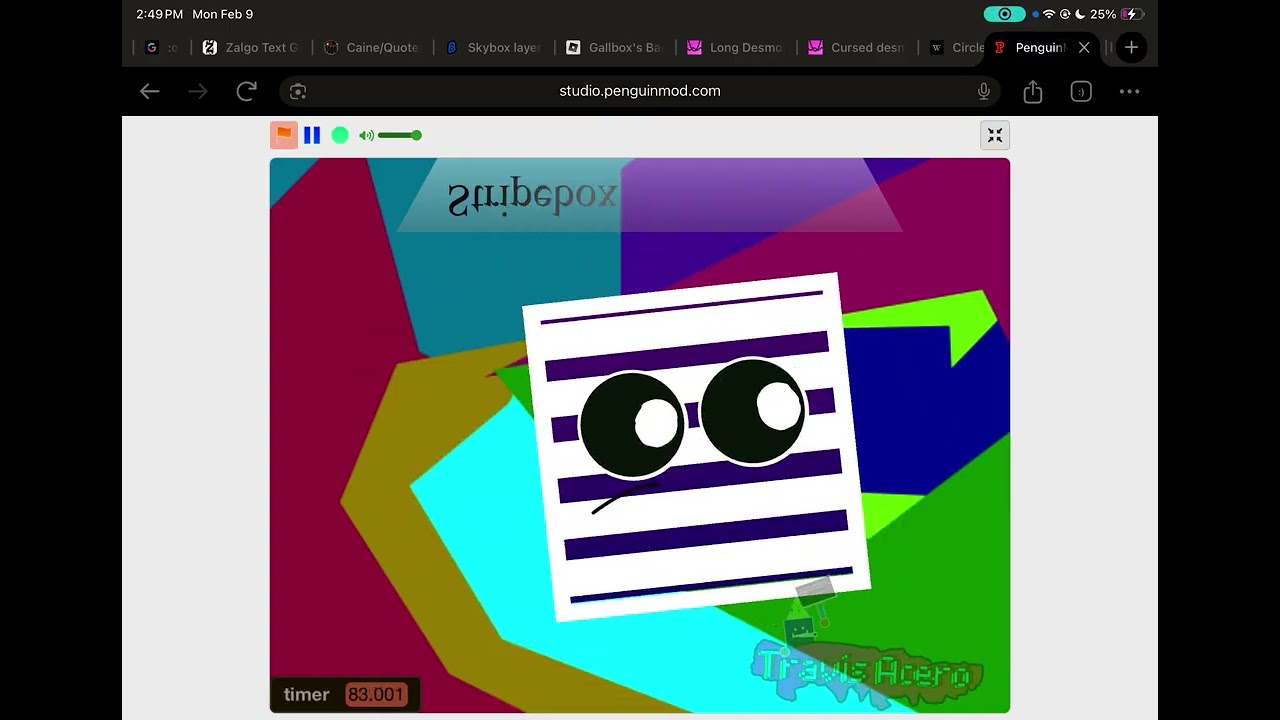Exit fullscreen with the shrink icon
This screenshot has width=1280, height=720.
click(995, 136)
